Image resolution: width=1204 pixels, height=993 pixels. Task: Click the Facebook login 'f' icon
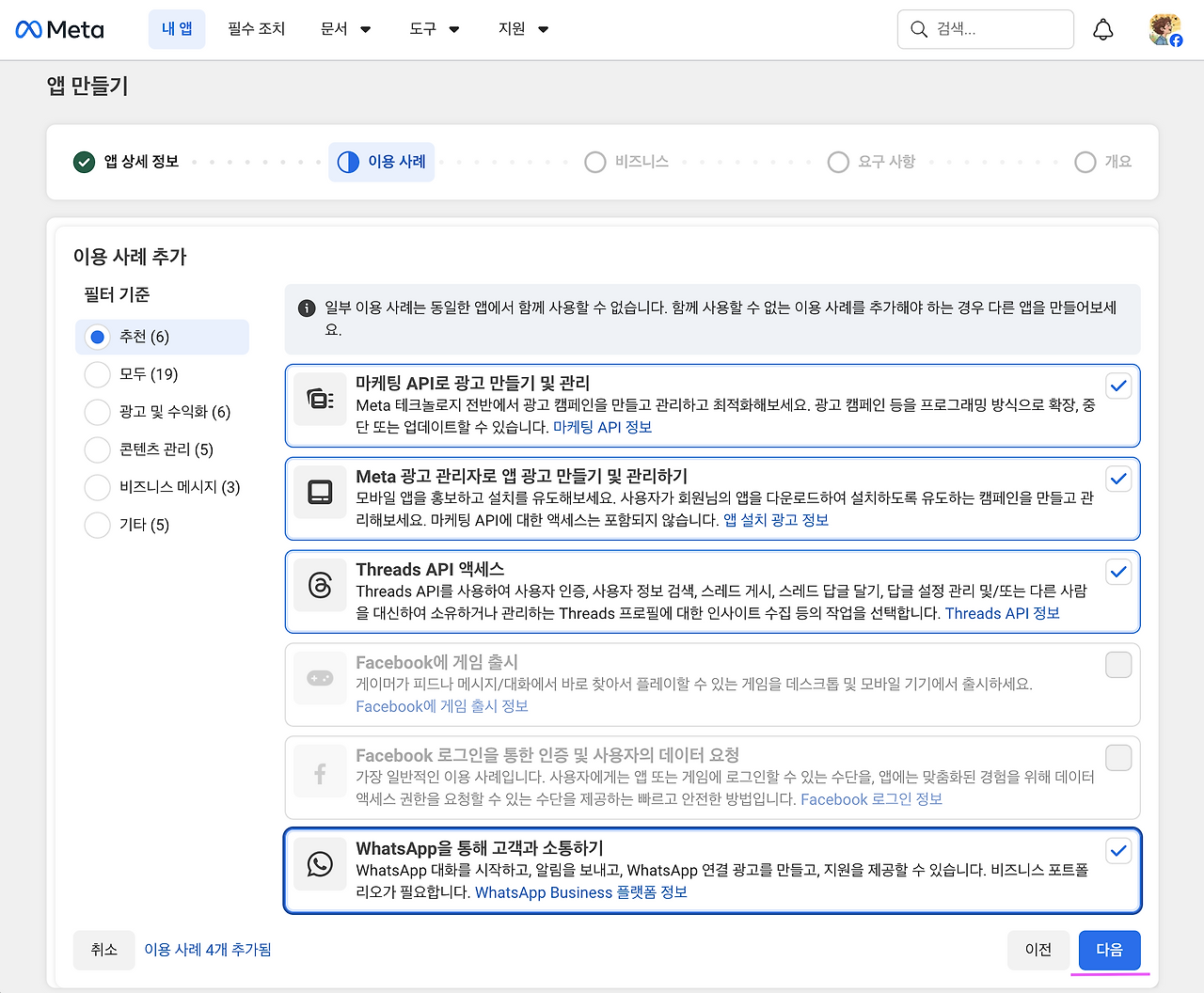(x=320, y=772)
